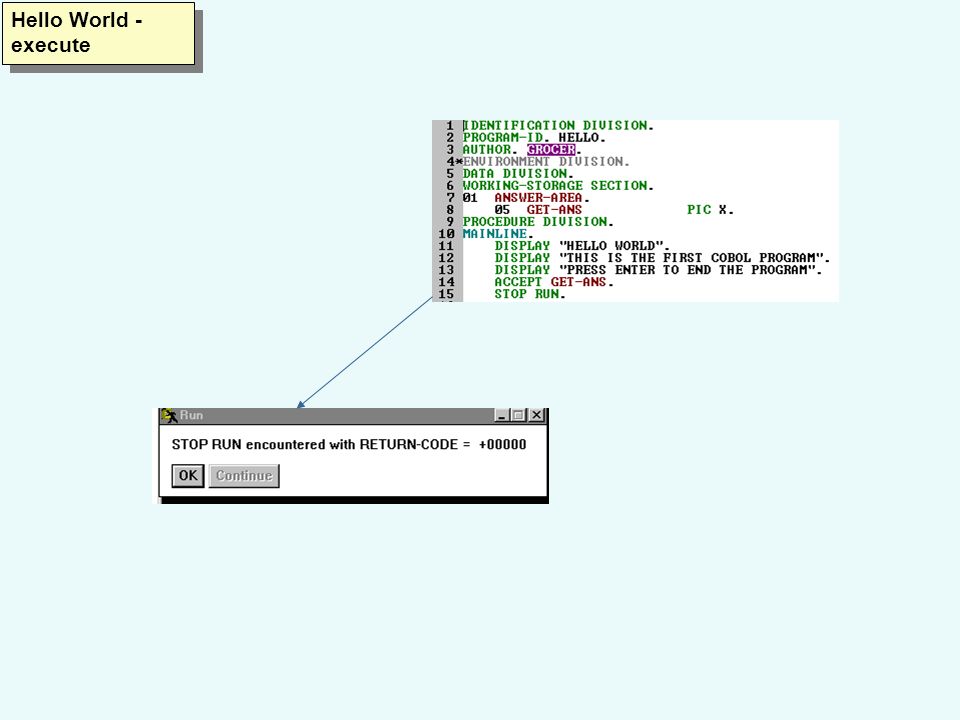
Task: Click the FIRST COBOL PROGRAM display line
Action: coord(662,258)
